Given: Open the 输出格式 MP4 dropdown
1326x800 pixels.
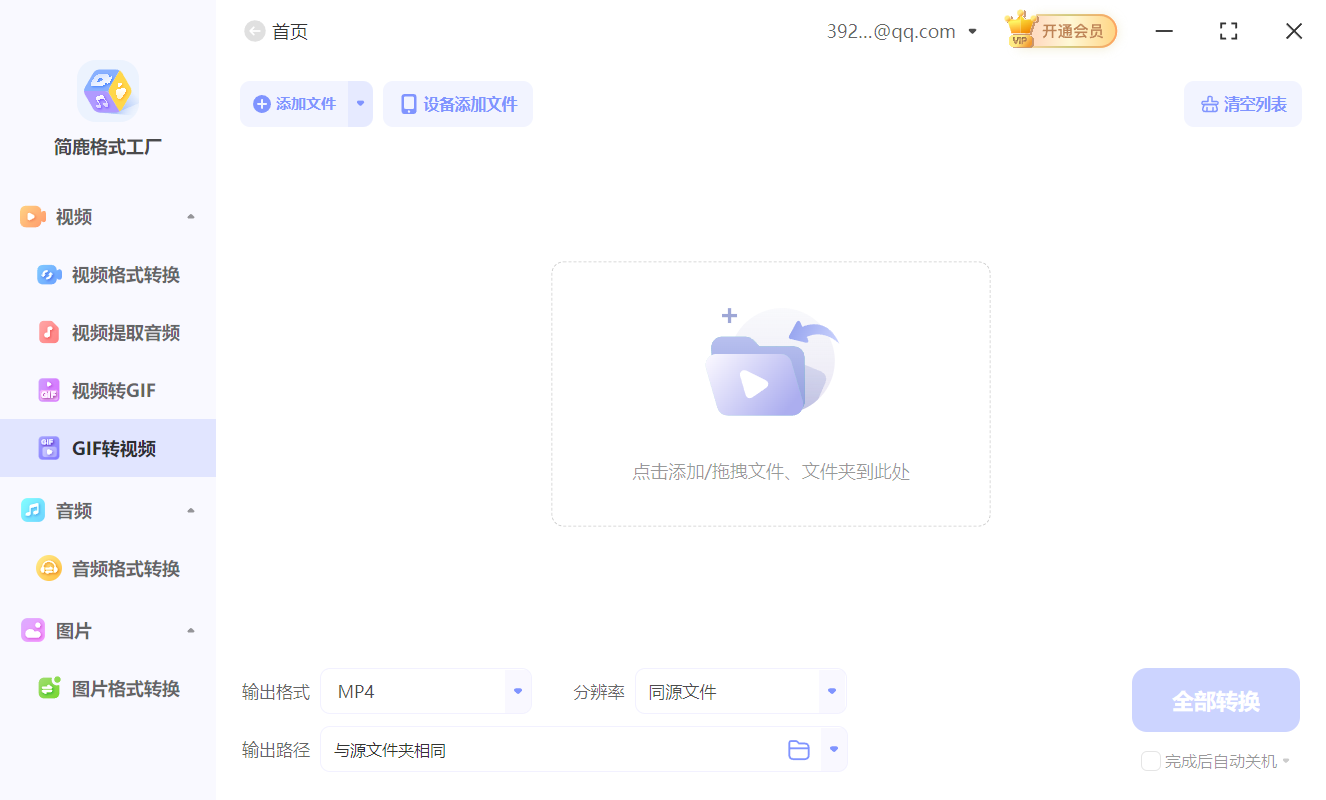Looking at the screenshot, I should click(516, 691).
